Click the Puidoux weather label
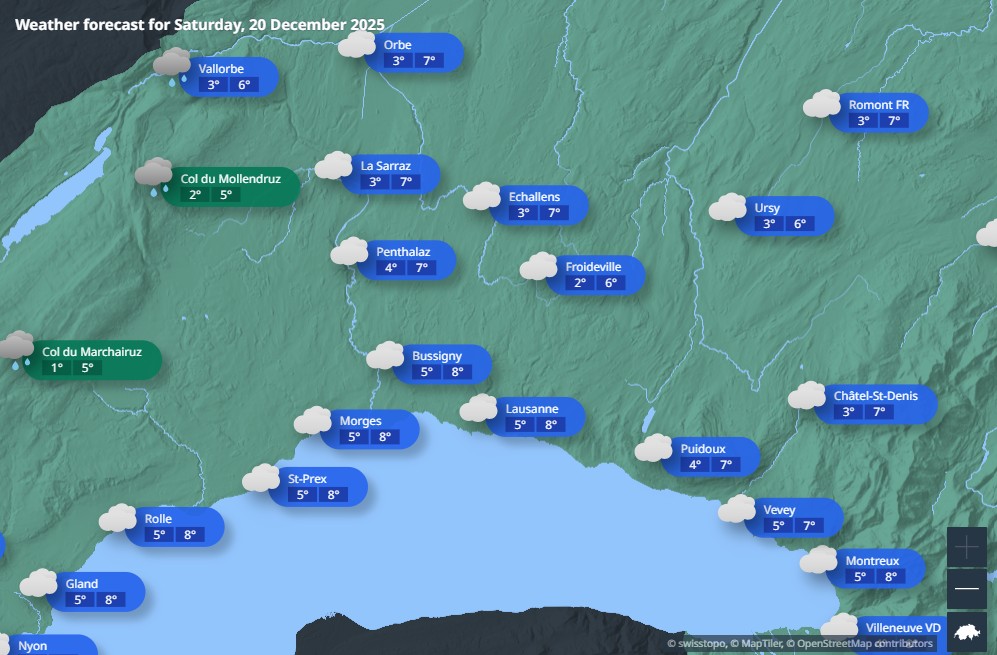Screen dimensions: 997x655 (709, 457)
